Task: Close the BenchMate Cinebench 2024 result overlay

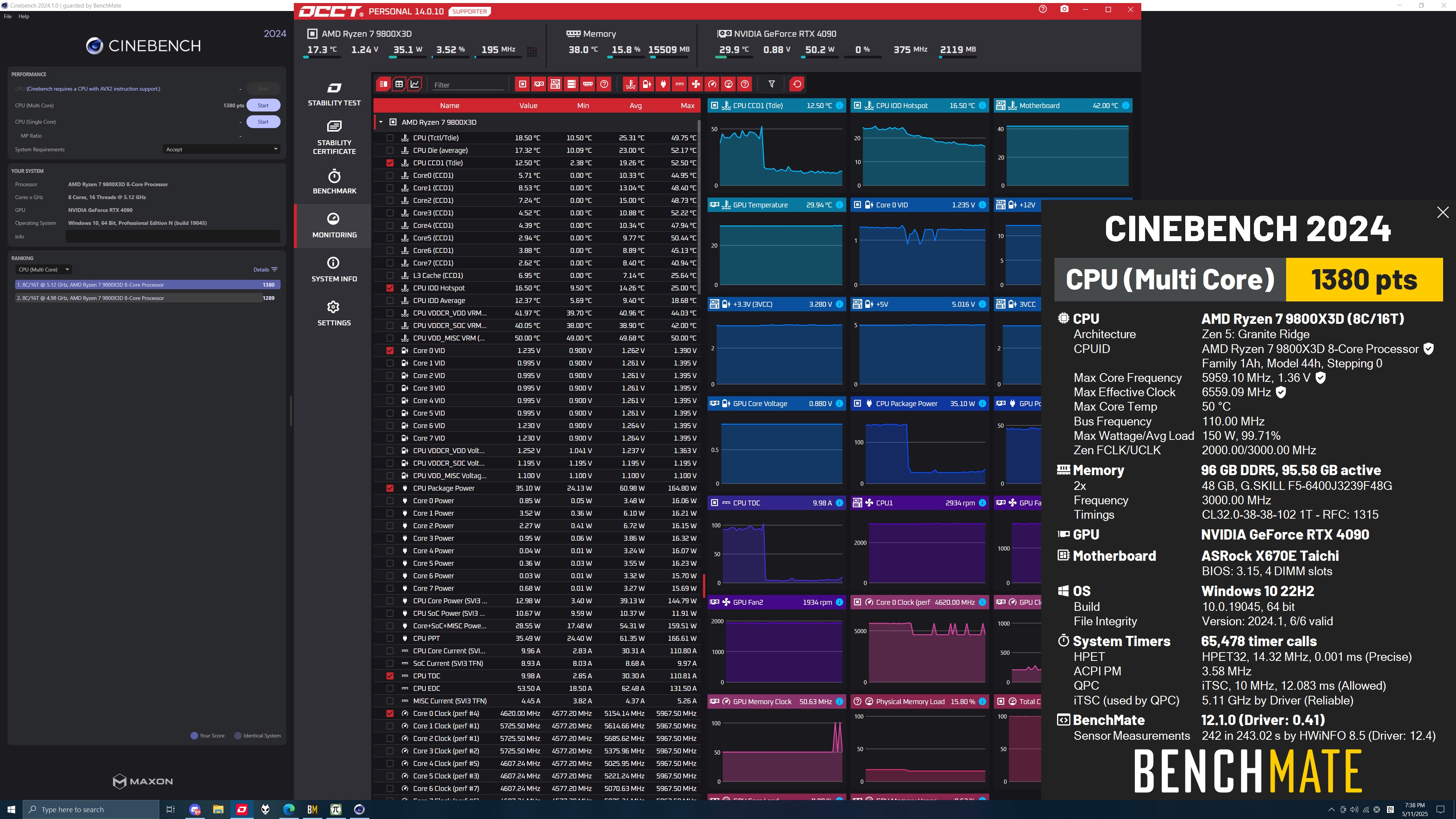Action: point(1442,212)
